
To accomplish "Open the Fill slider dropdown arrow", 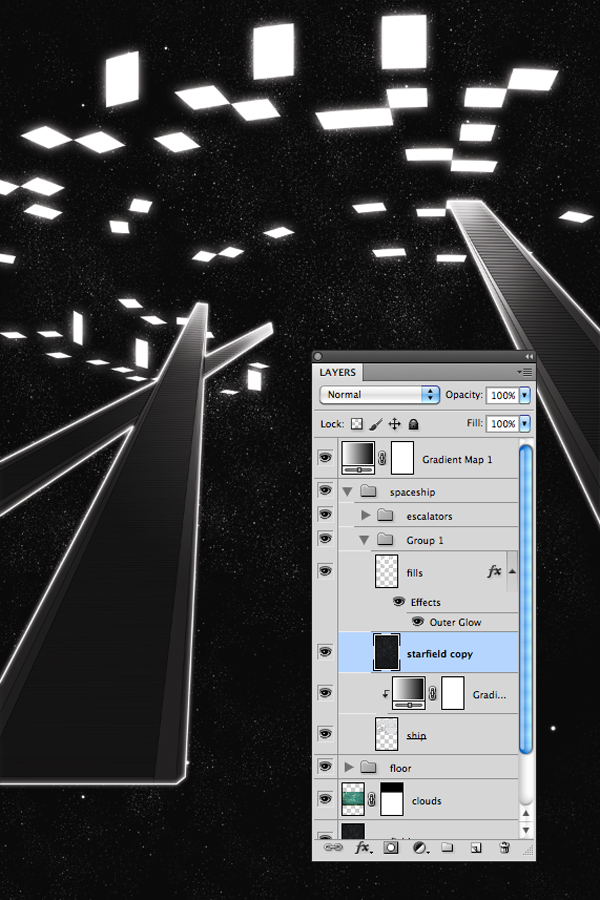I will point(524,424).
